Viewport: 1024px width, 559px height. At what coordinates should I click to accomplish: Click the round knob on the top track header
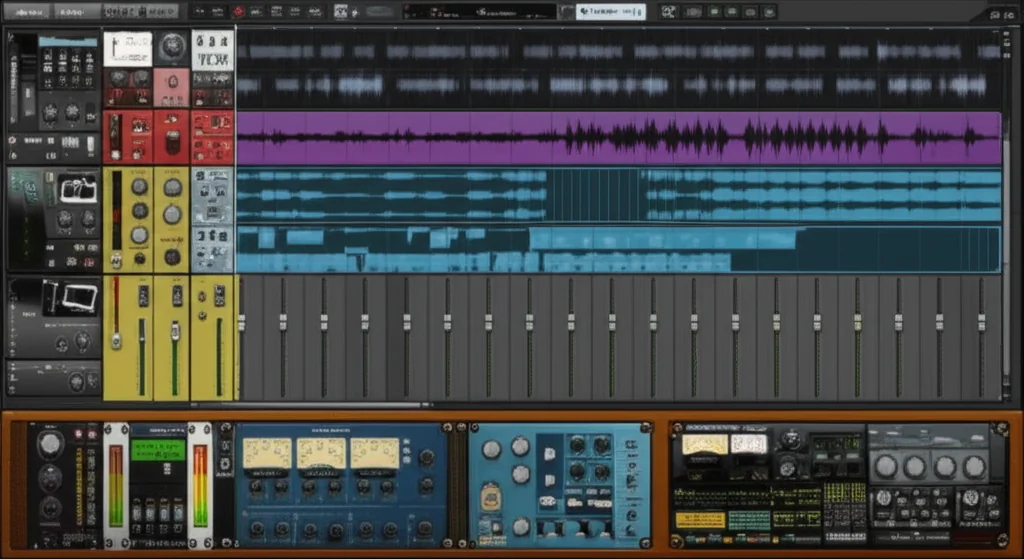(172, 47)
